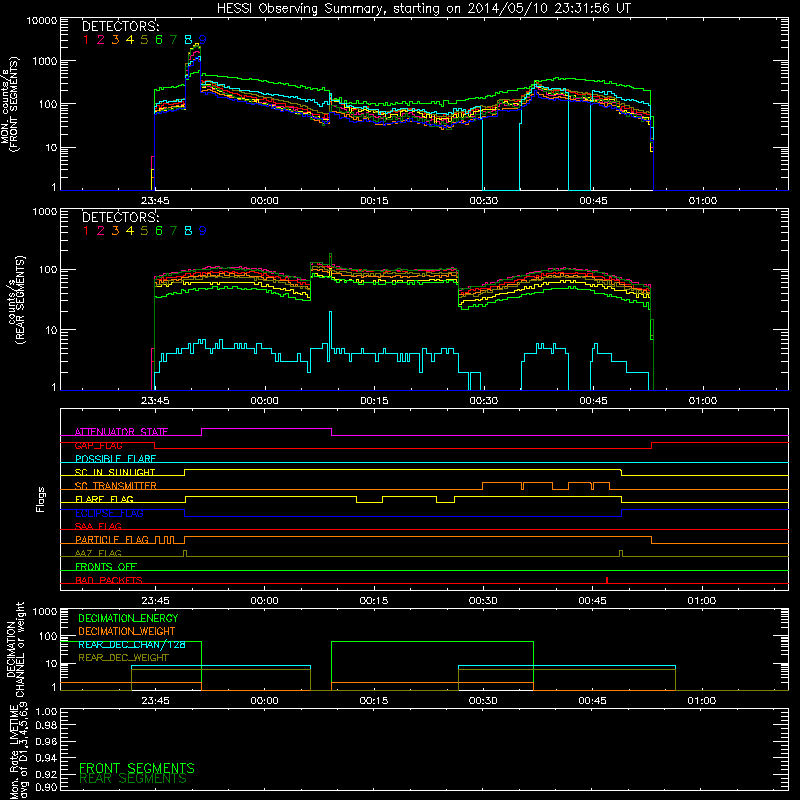
Task: Select detector 5 in front segments legend
Action: [x=144, y=40]
